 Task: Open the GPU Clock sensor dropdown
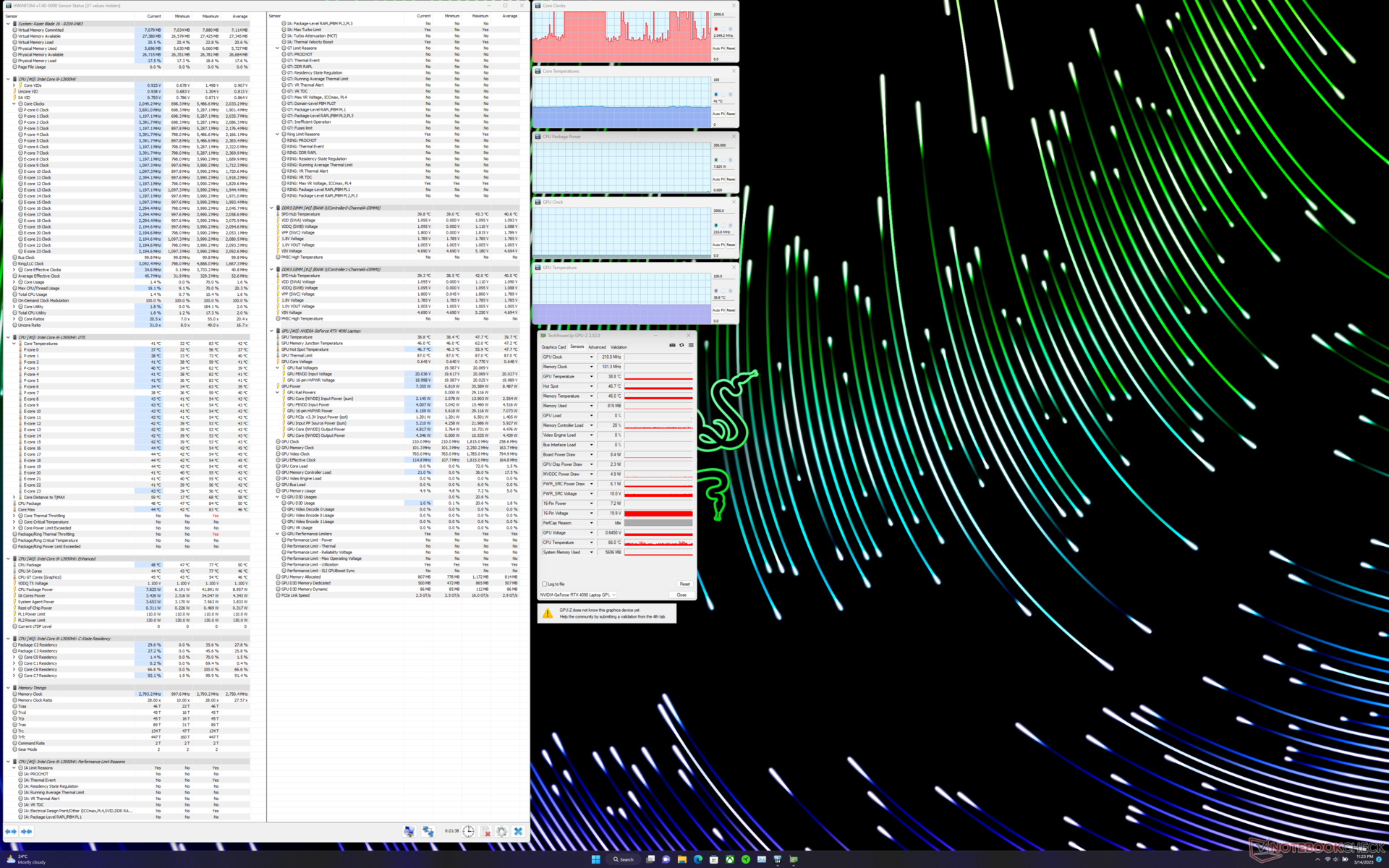pyautogui.click(x=591, y=357)
